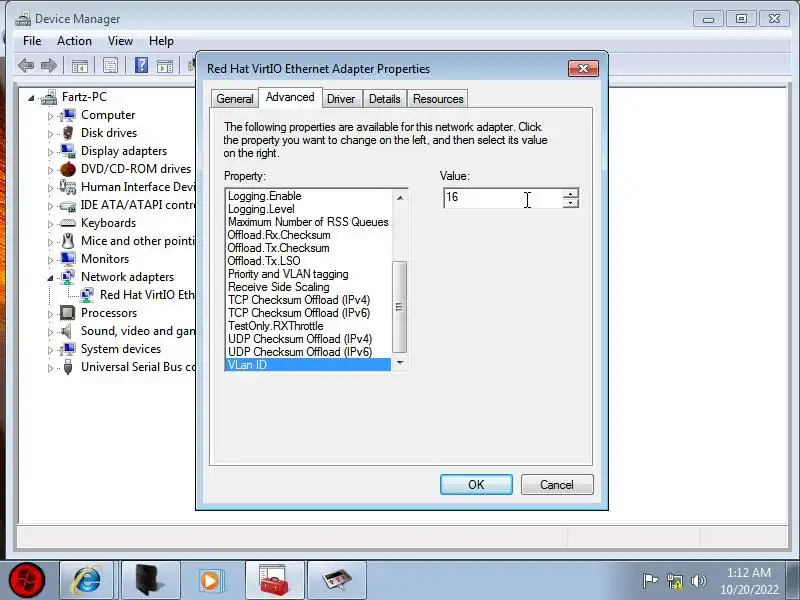Viewport: 800px width, 600px height.
Task: Launch Internet Explorer from the taskbar
Action: click(87, 581)
